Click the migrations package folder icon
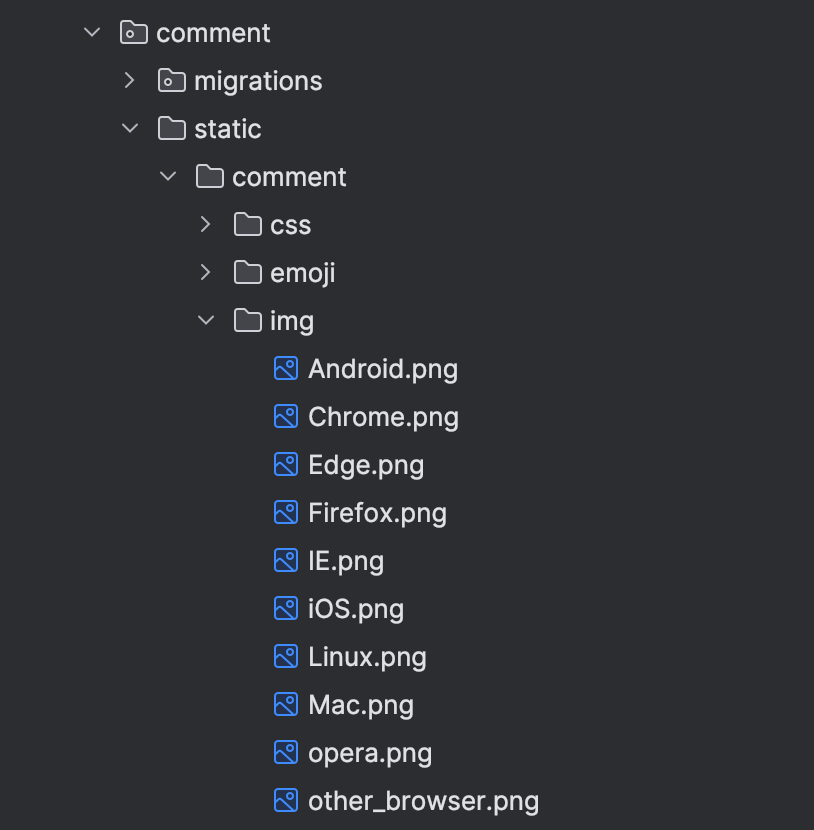 pyautogui.click(x=171, y=80)
